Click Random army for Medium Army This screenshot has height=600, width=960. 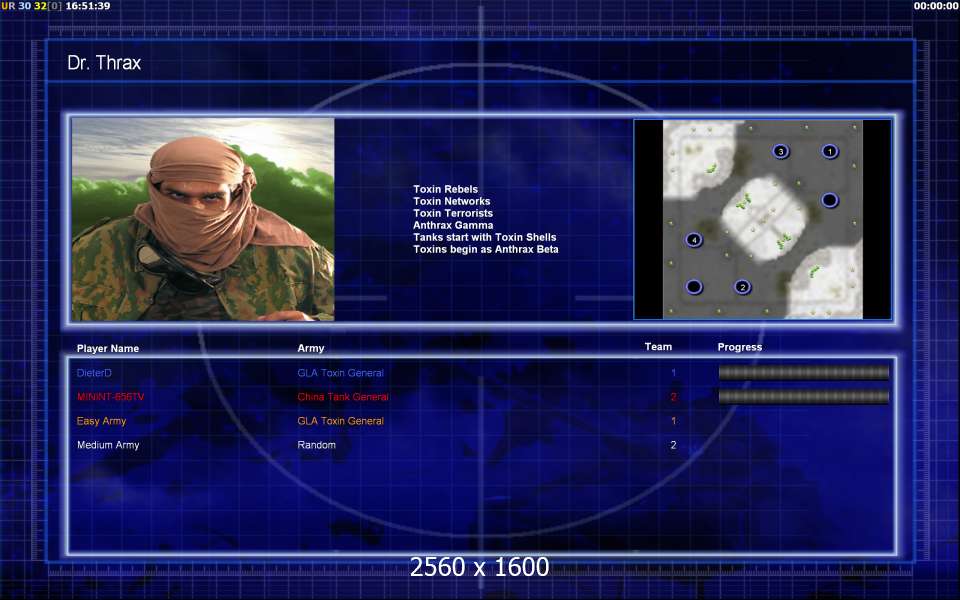click(x=317, y=445)
